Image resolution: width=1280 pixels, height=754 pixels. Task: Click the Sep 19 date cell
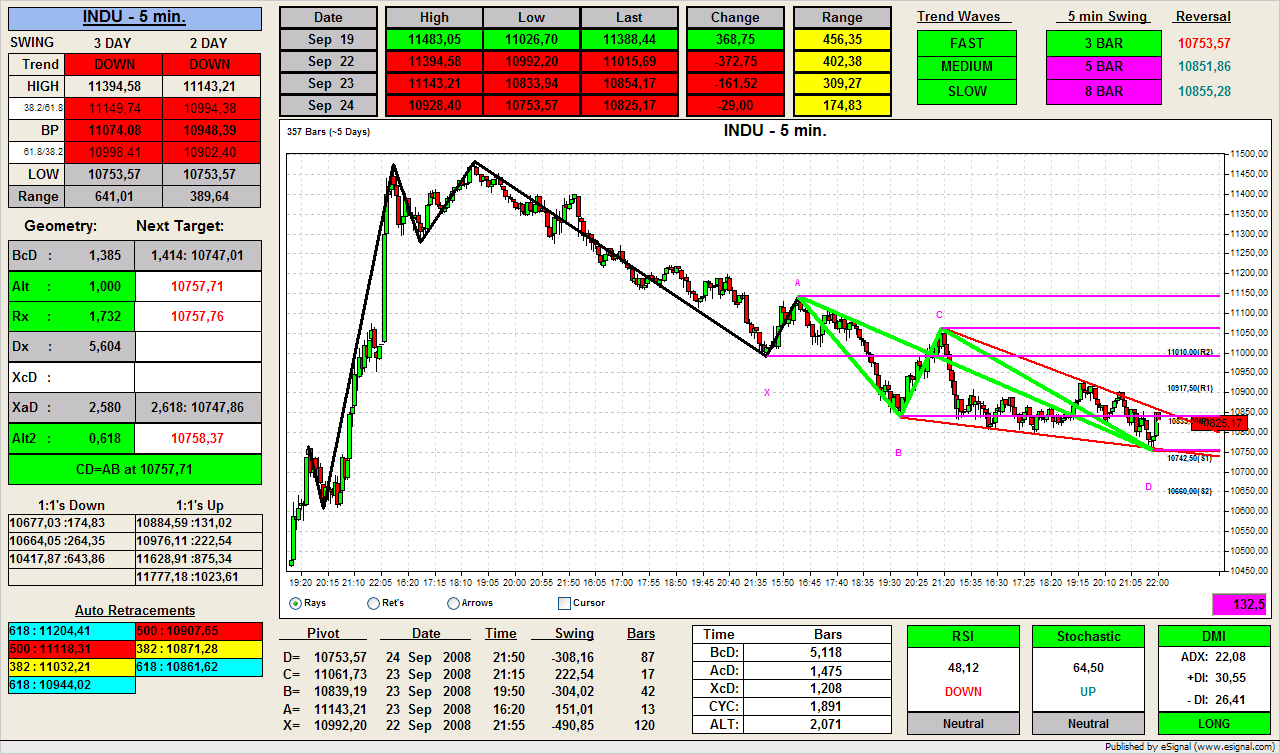pos(328,39)
